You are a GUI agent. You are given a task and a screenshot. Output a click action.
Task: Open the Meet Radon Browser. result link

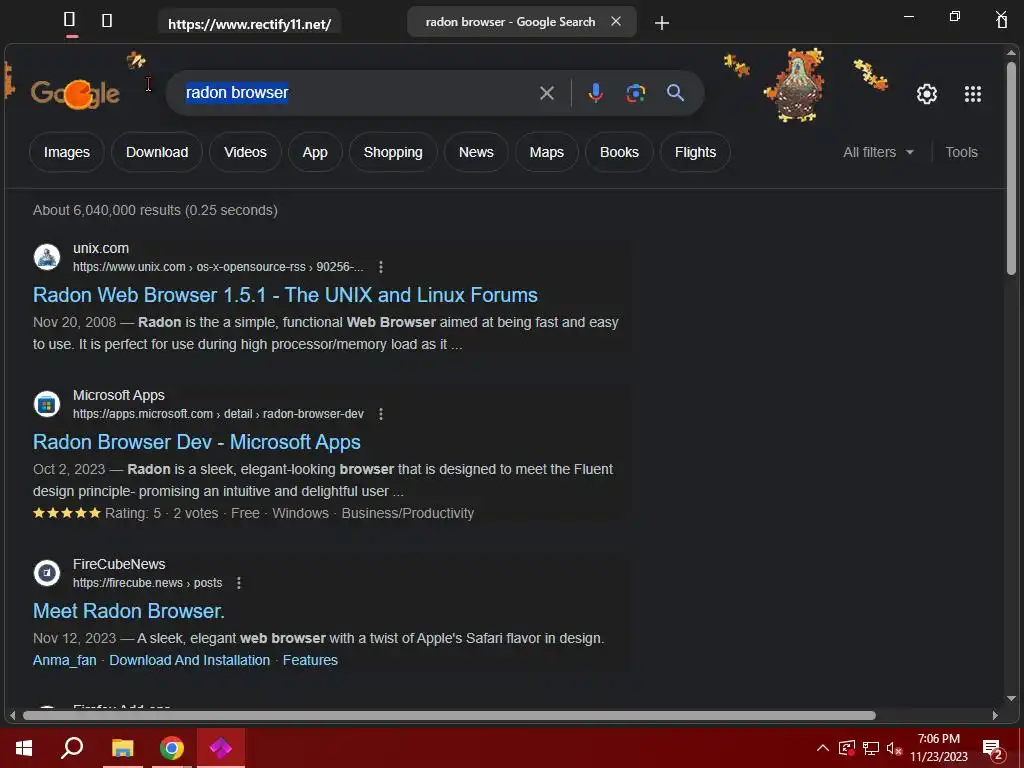(129, 611)
